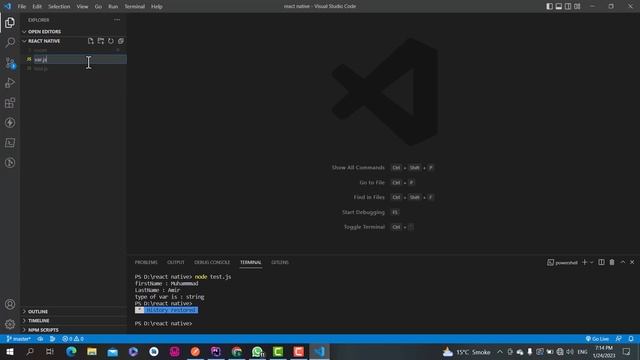The width and height of the screenshot is (640, 360).
Task: Open Explorer views and more actions ellipsis
Action: [x=117, y=20]
